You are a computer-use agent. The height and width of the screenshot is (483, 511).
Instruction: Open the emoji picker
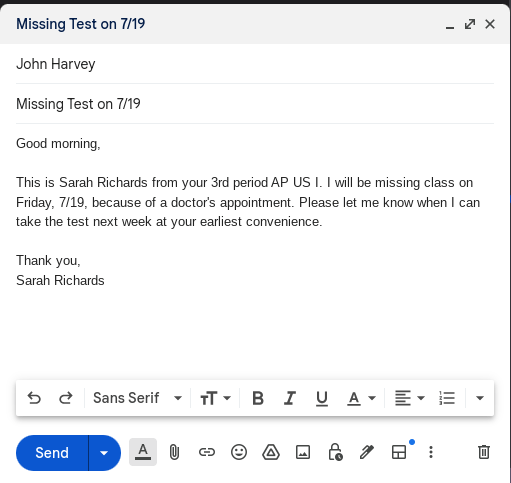pyautogui.click(x=239, y=452)
